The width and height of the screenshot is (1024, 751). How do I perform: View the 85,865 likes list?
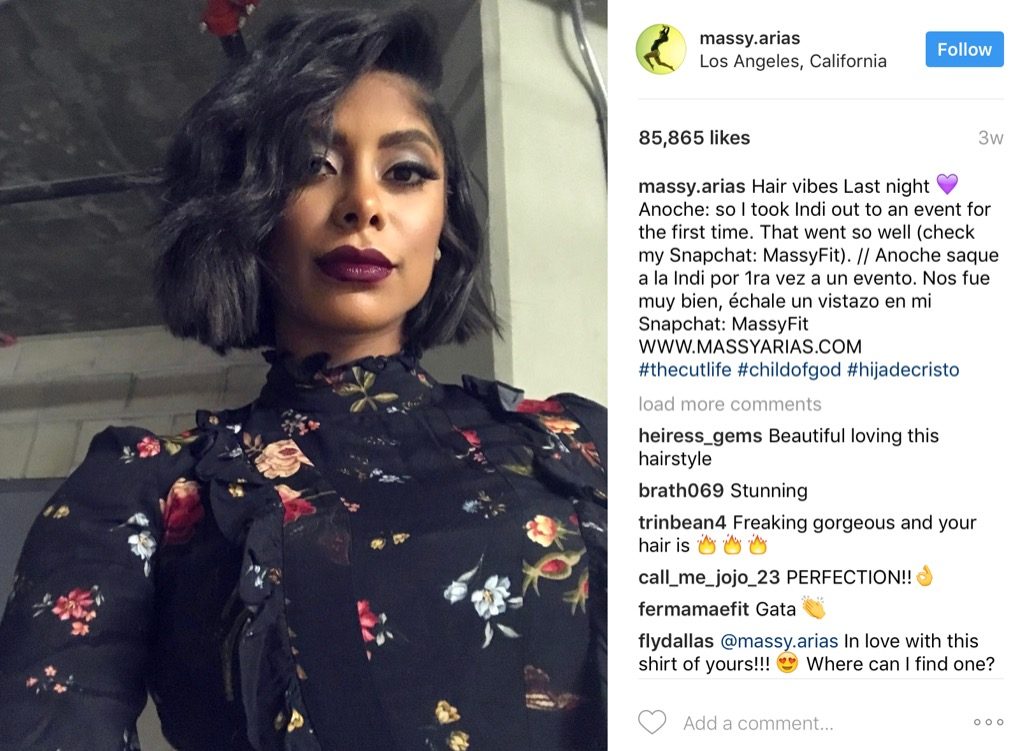click(x=694, y=138)
